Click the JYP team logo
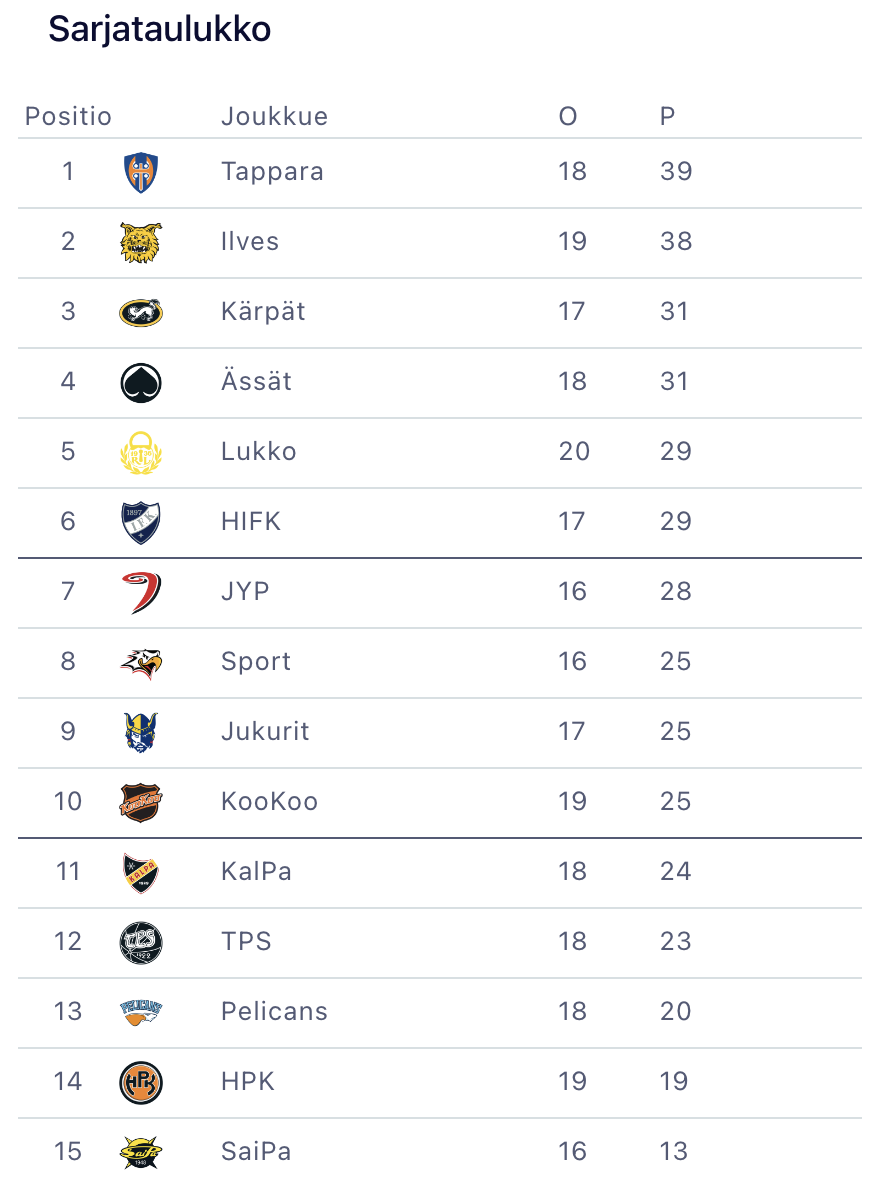The height and width of the screenshot is (1192, 882). [140, 592]
